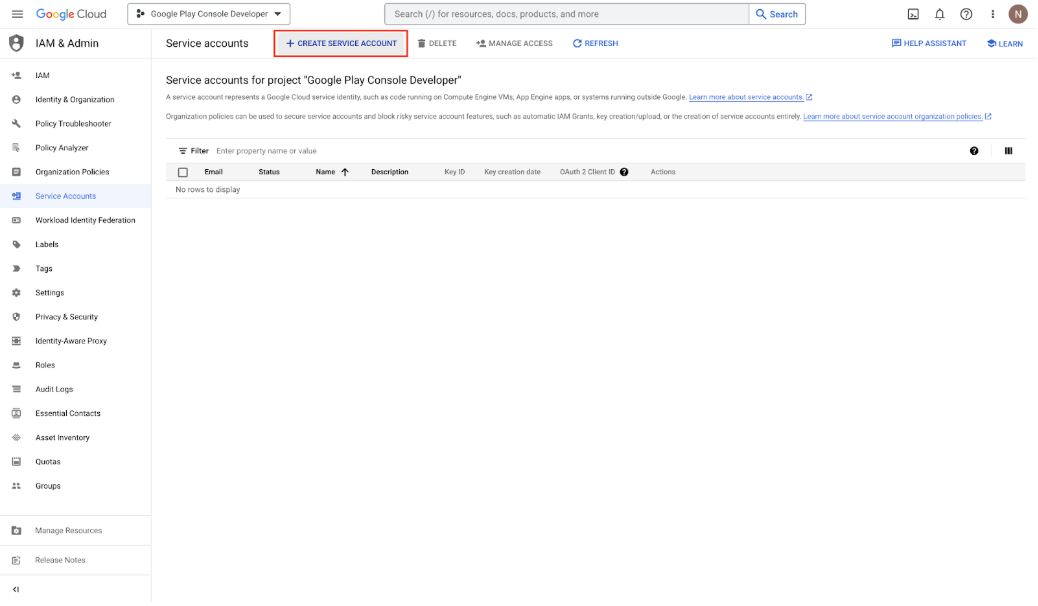Click the Asset Inventory icon
The width and height of the screenshot is (1038, 606).
17,438
